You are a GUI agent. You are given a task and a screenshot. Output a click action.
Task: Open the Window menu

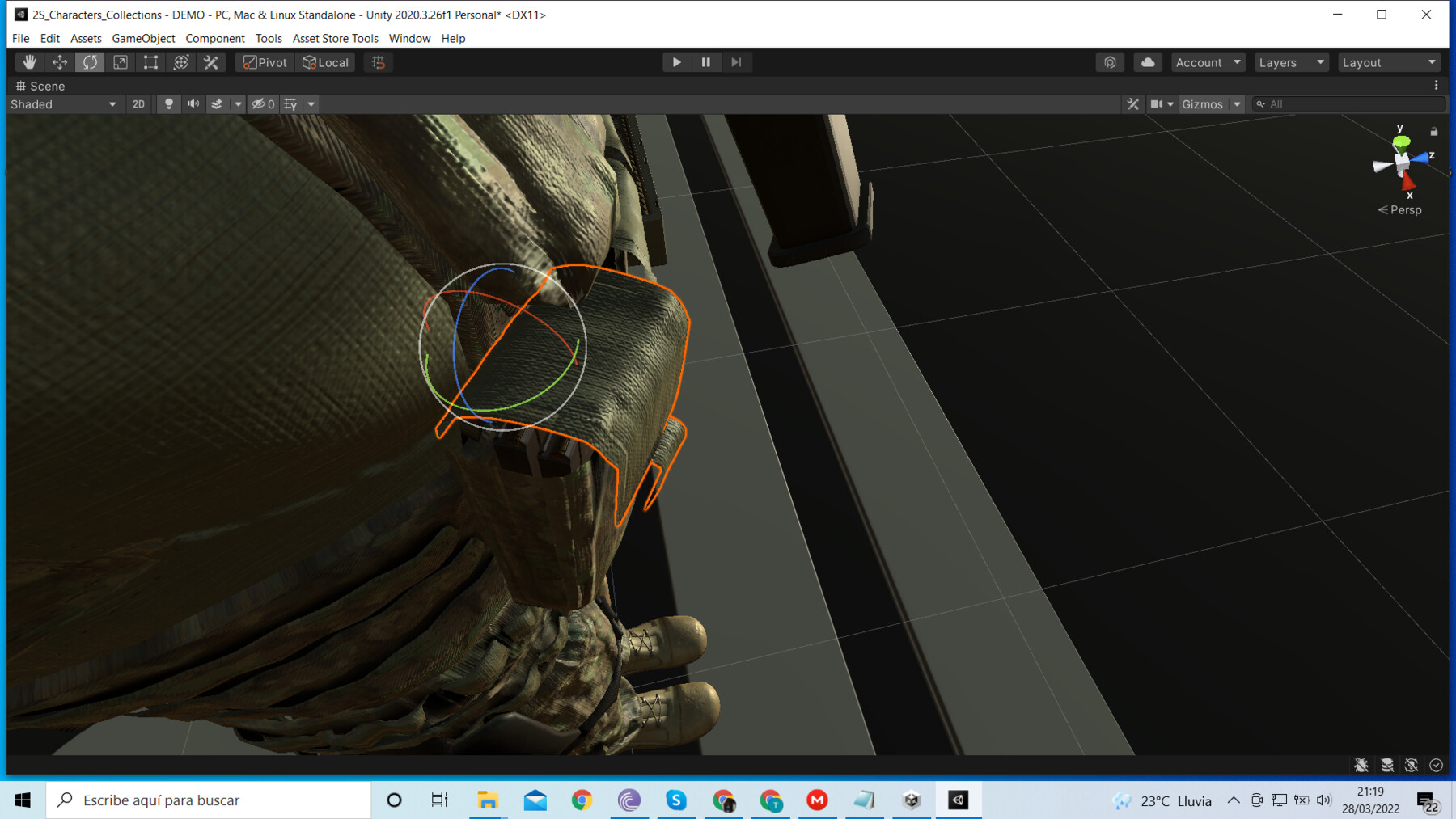pos(409,38)
